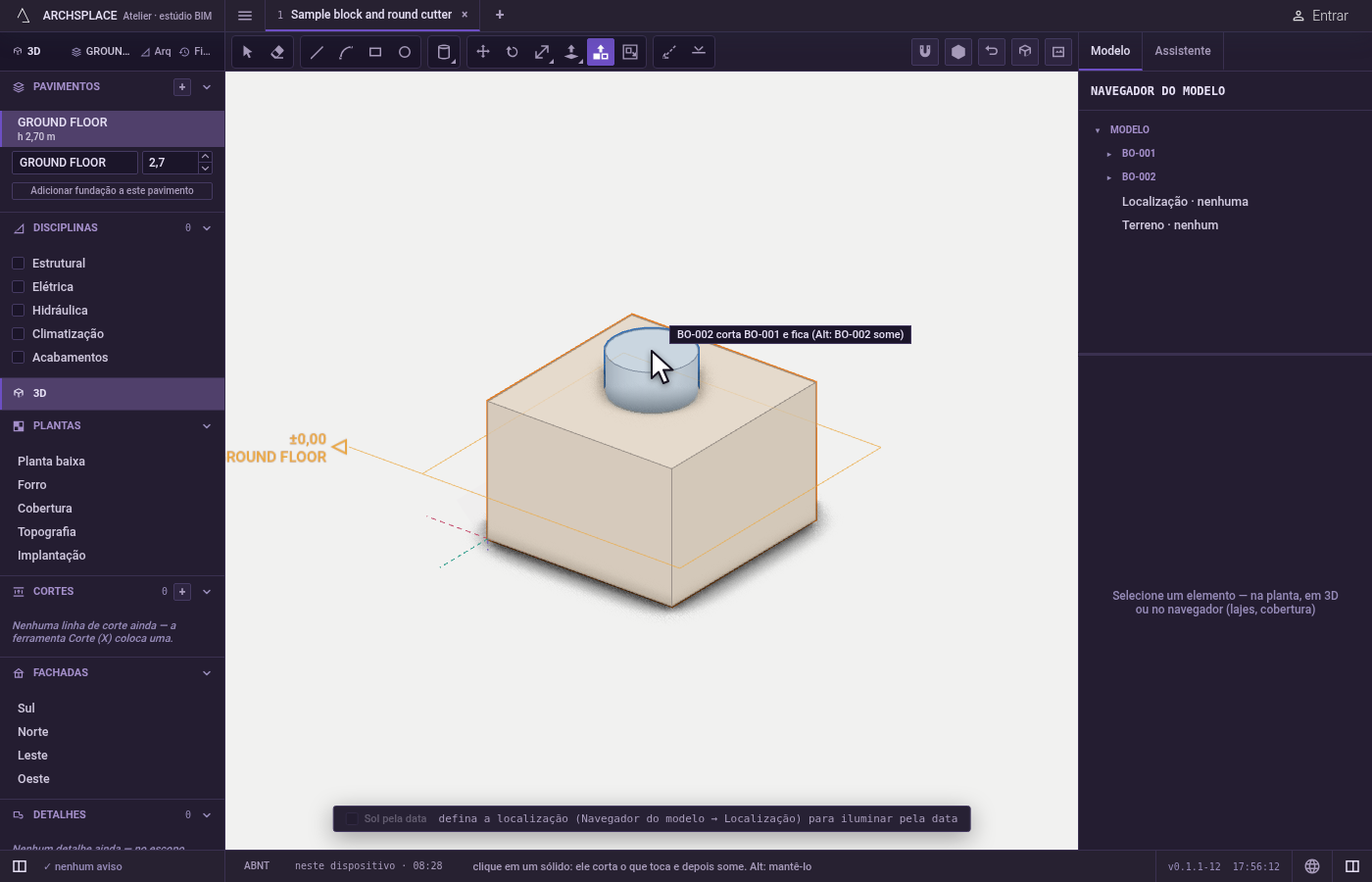Choose the rotate tool
The image size is (1372, 882).
tap(513, 52)
